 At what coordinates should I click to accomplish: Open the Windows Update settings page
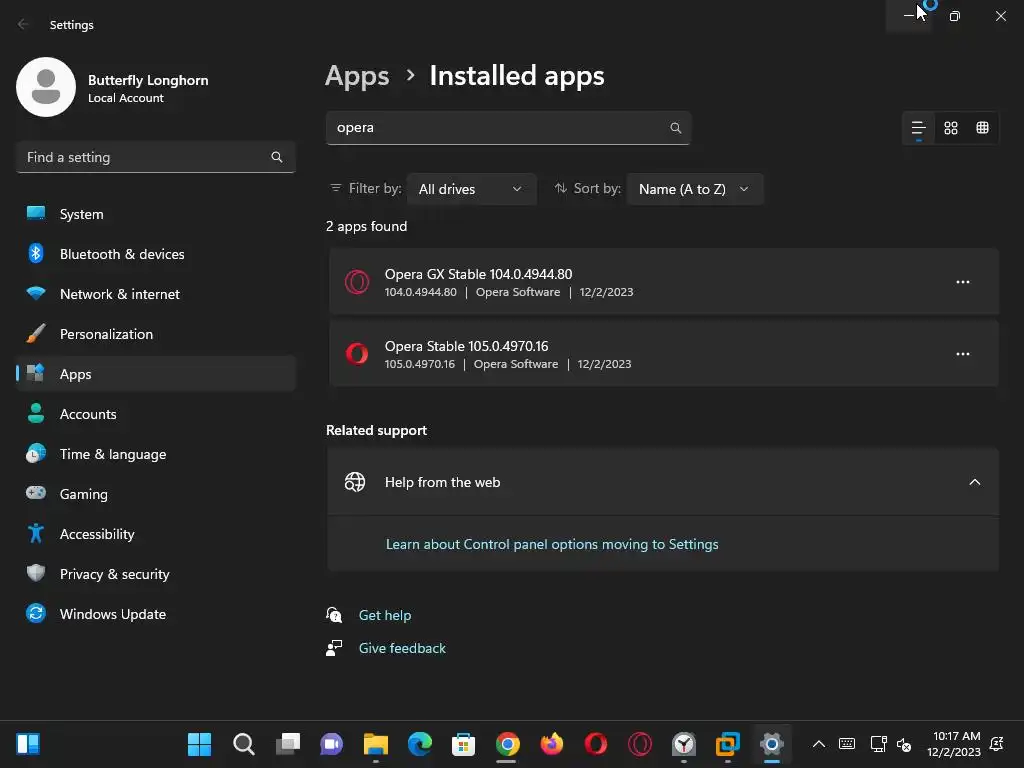click(112, 614)
